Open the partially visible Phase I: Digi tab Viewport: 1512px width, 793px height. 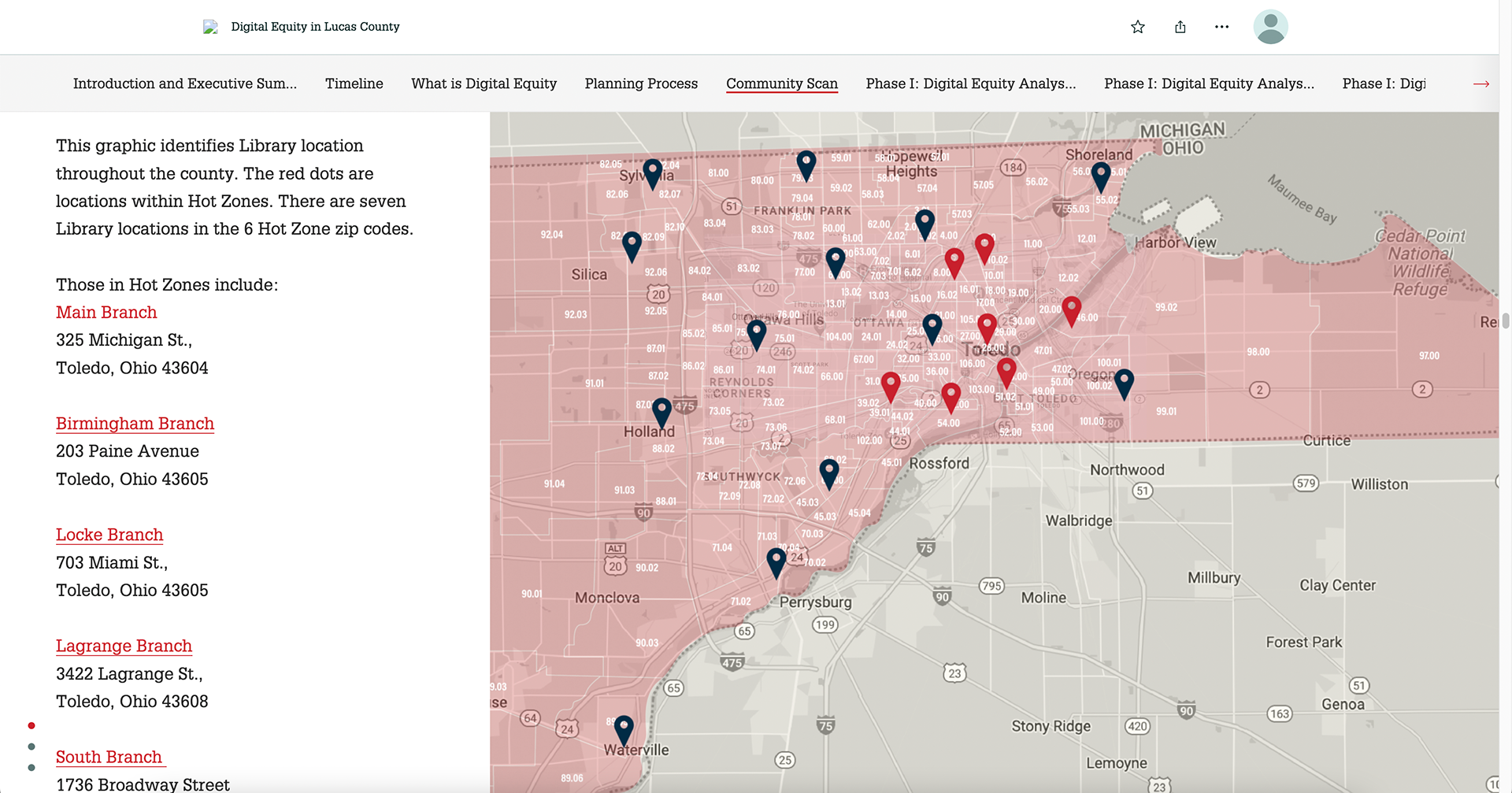(1384, 83)
